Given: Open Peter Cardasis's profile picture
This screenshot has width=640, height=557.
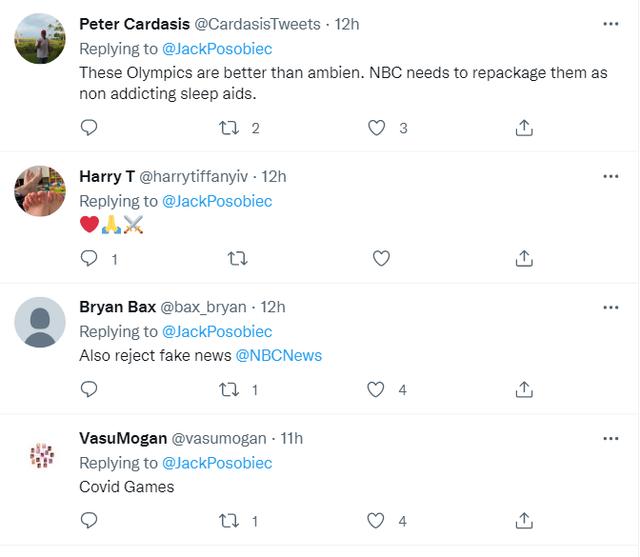Looking at the screenshot, I should [41, 39].
